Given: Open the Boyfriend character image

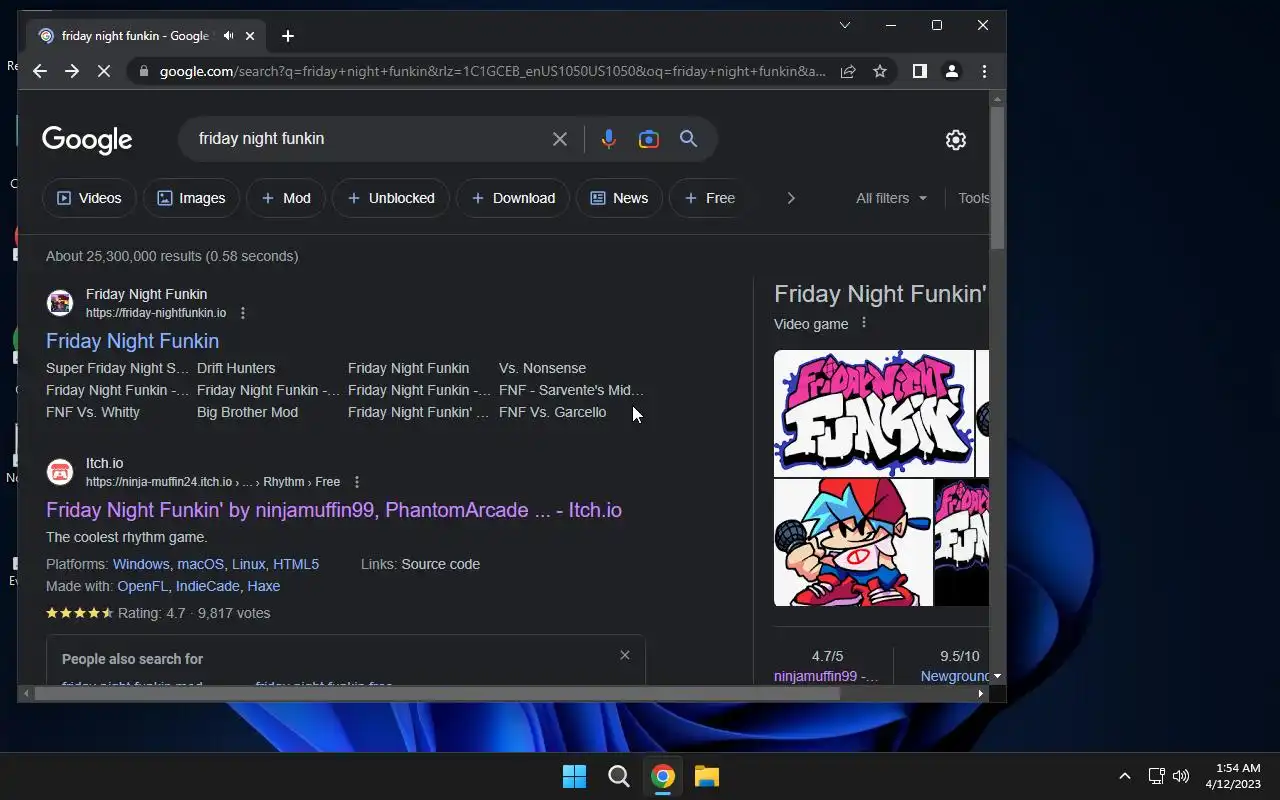Looking at the screenshot, I should tap(853, 542).
